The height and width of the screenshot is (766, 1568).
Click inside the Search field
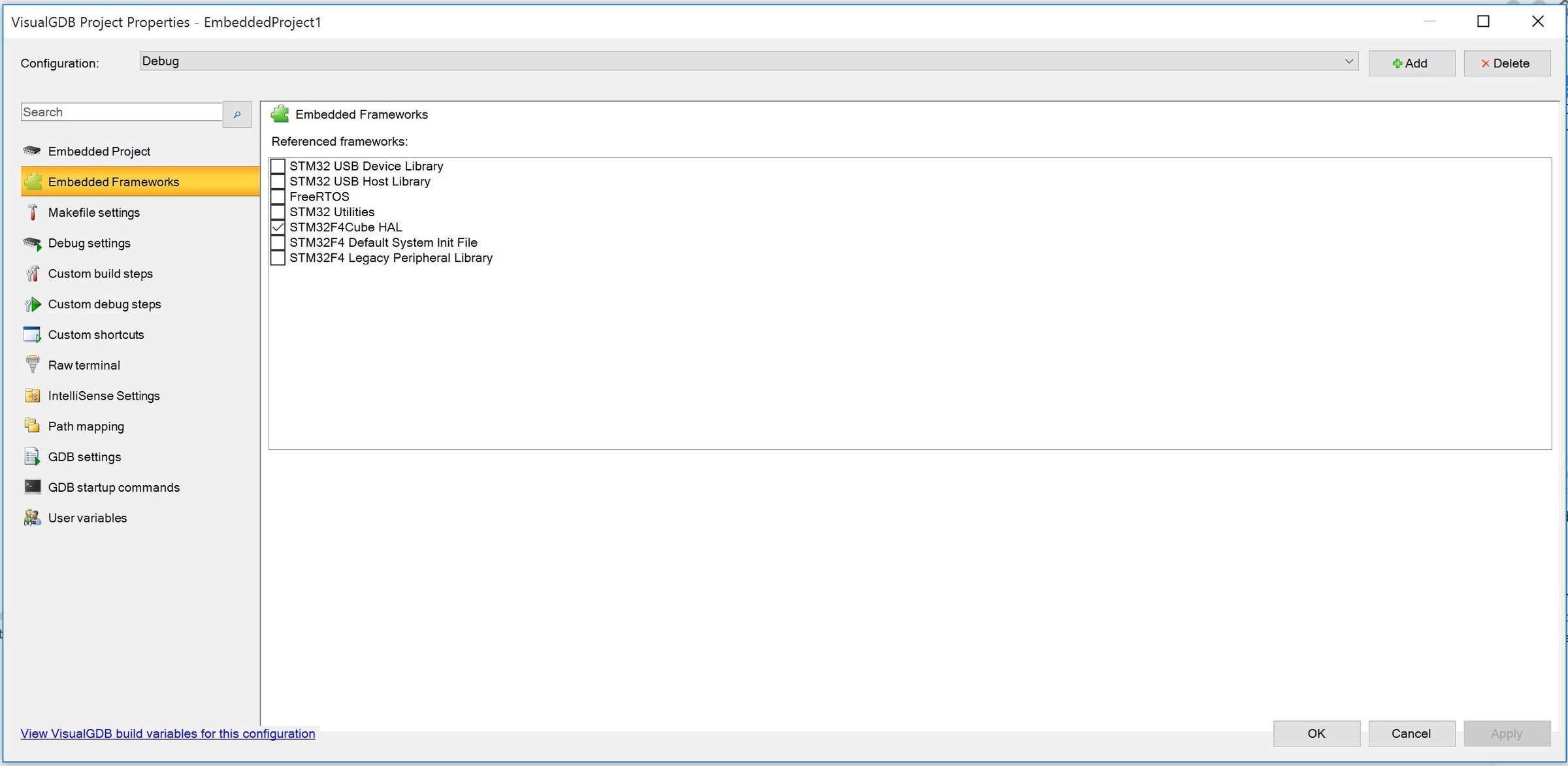click(121, 112)
